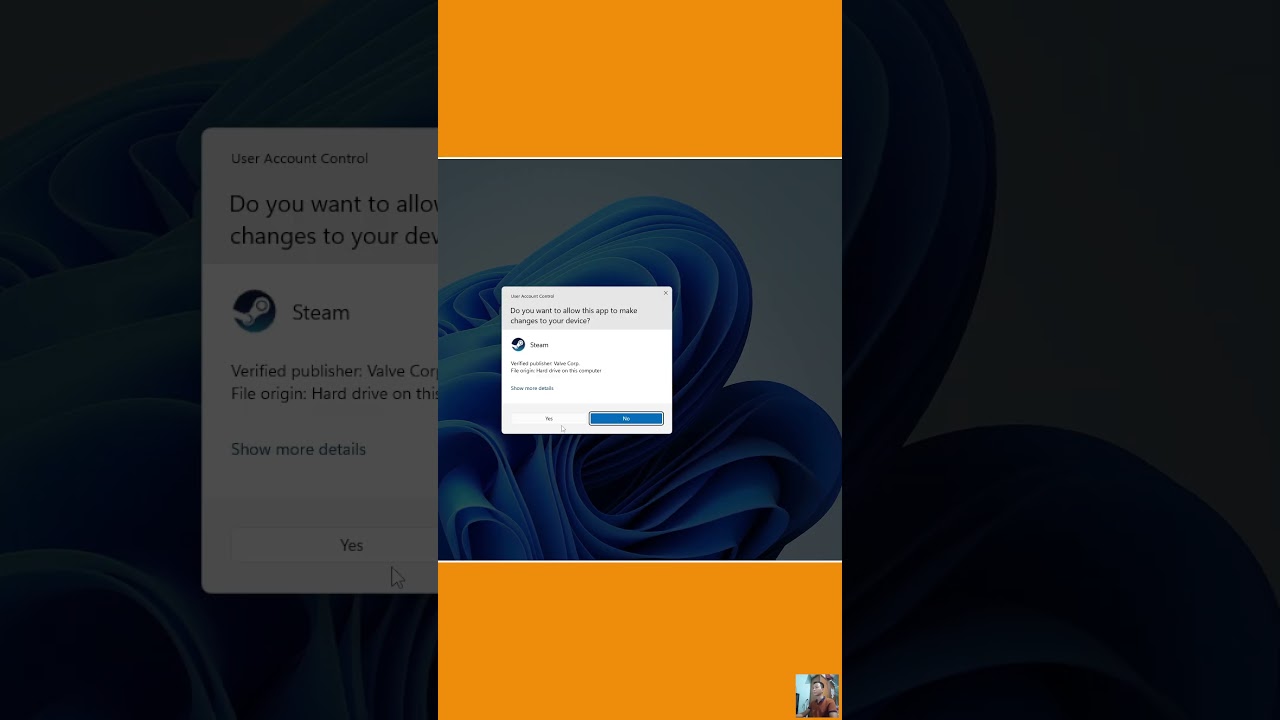Image resolution: width=1280 pixels, height=720 pixels.
Task: Click the large Steam logo in enlarged background dialog
Action: pyautogui.click(x=254, y=311)
